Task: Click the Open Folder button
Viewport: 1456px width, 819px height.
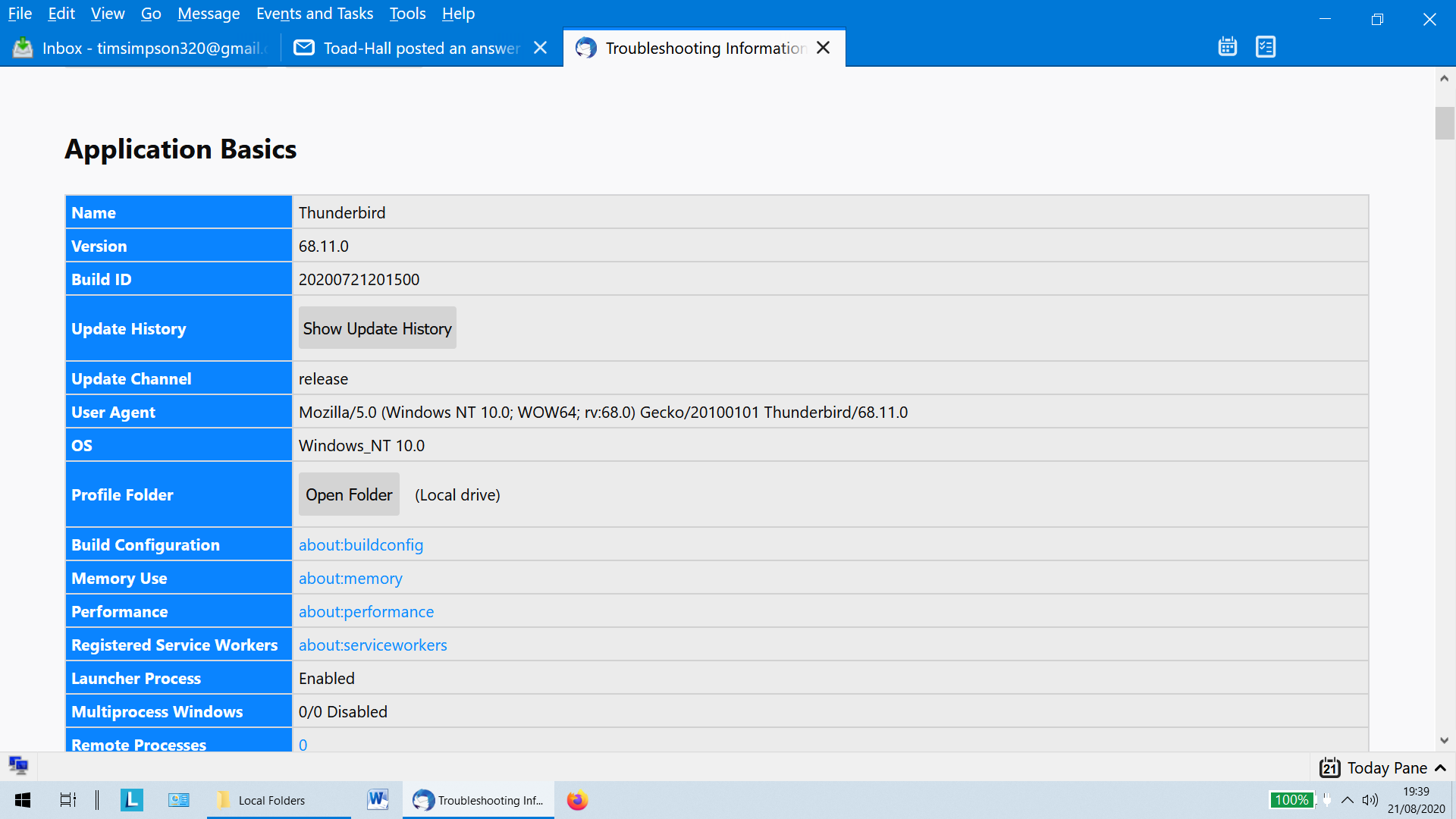Action: 349,494
